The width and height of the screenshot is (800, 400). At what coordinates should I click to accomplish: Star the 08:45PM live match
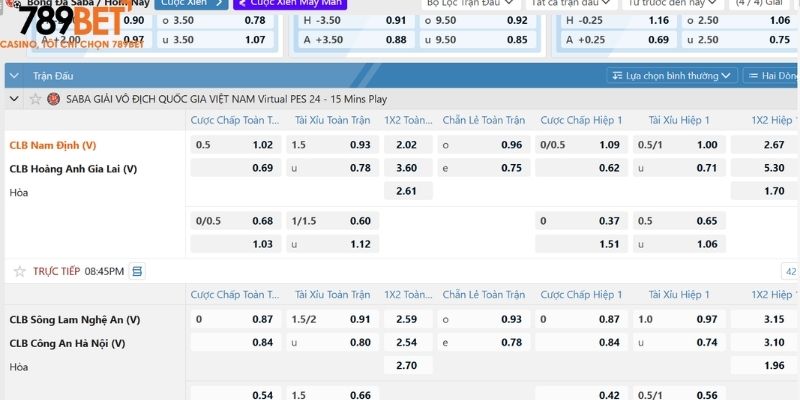(x=19, y=271)
